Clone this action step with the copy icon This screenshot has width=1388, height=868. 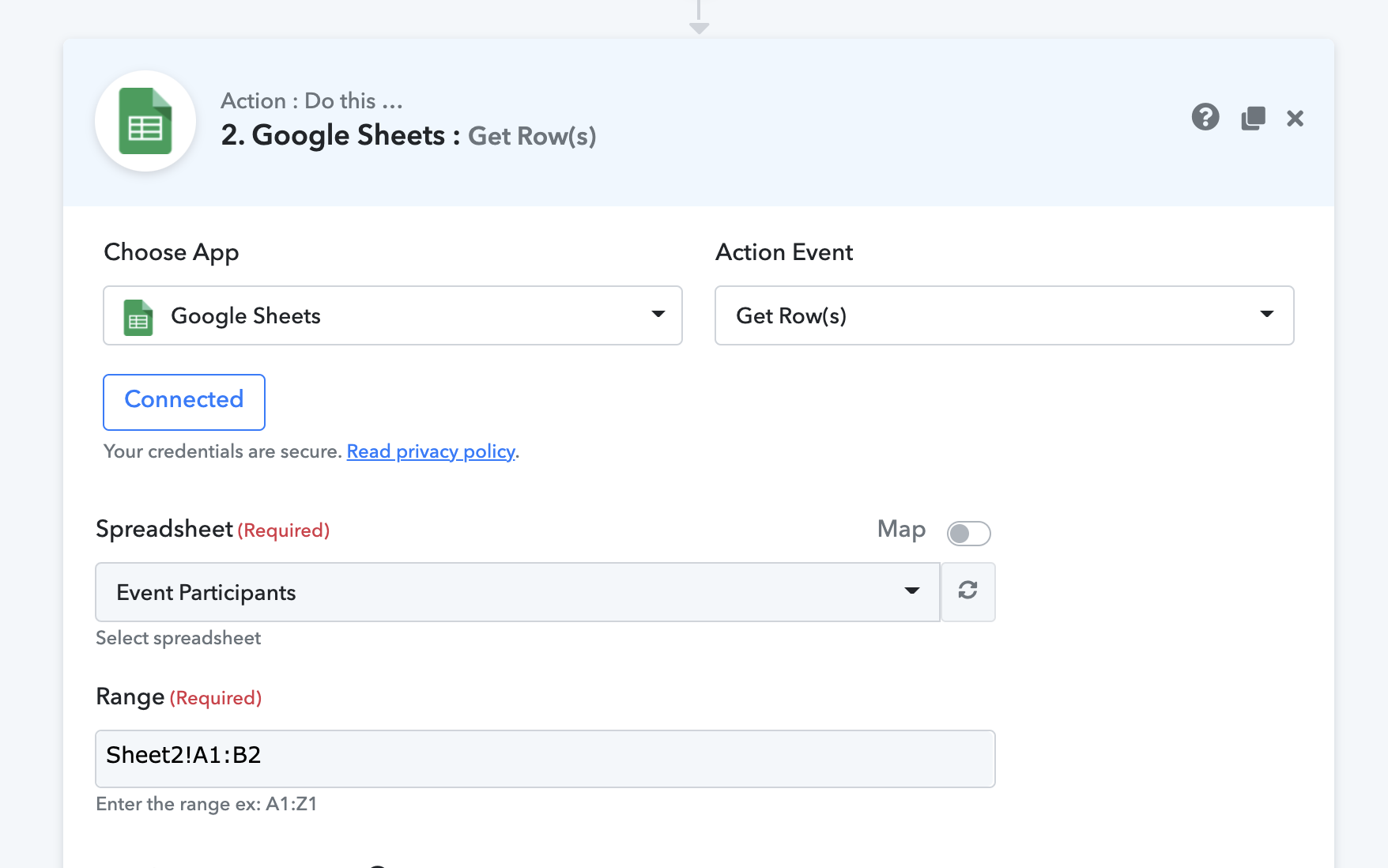(x=1253, y=119)
